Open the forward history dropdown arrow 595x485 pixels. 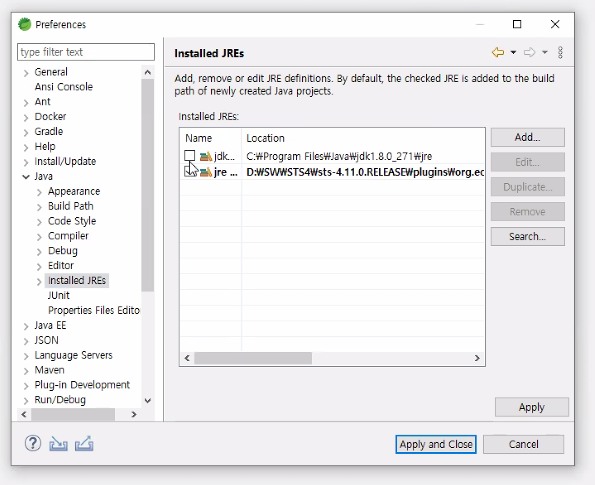545,52
